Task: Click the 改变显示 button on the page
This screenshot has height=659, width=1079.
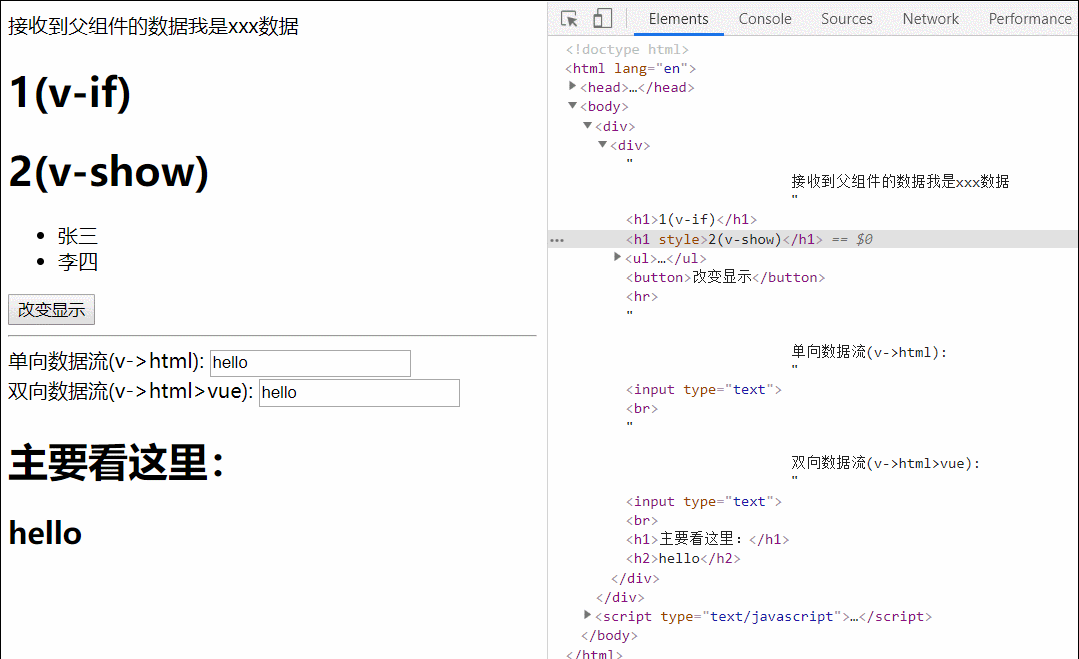Action: tap(52, 310)
